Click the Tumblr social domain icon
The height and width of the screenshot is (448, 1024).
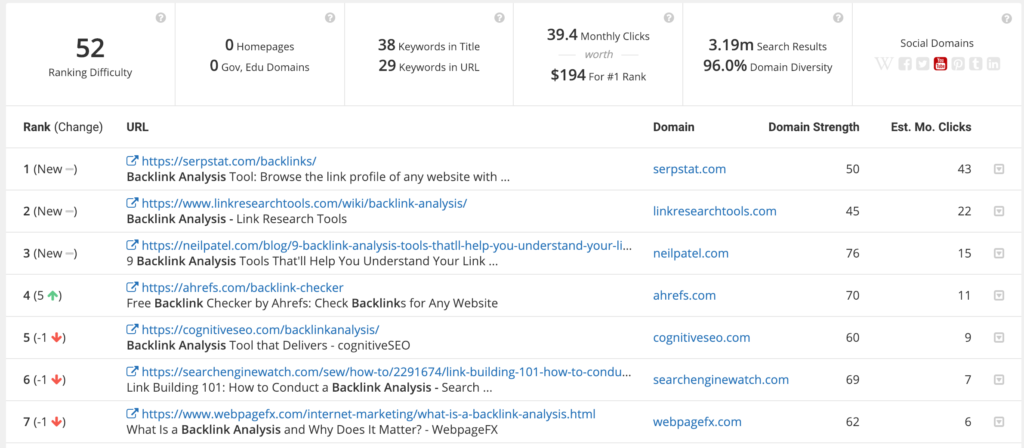click(976, 64)
